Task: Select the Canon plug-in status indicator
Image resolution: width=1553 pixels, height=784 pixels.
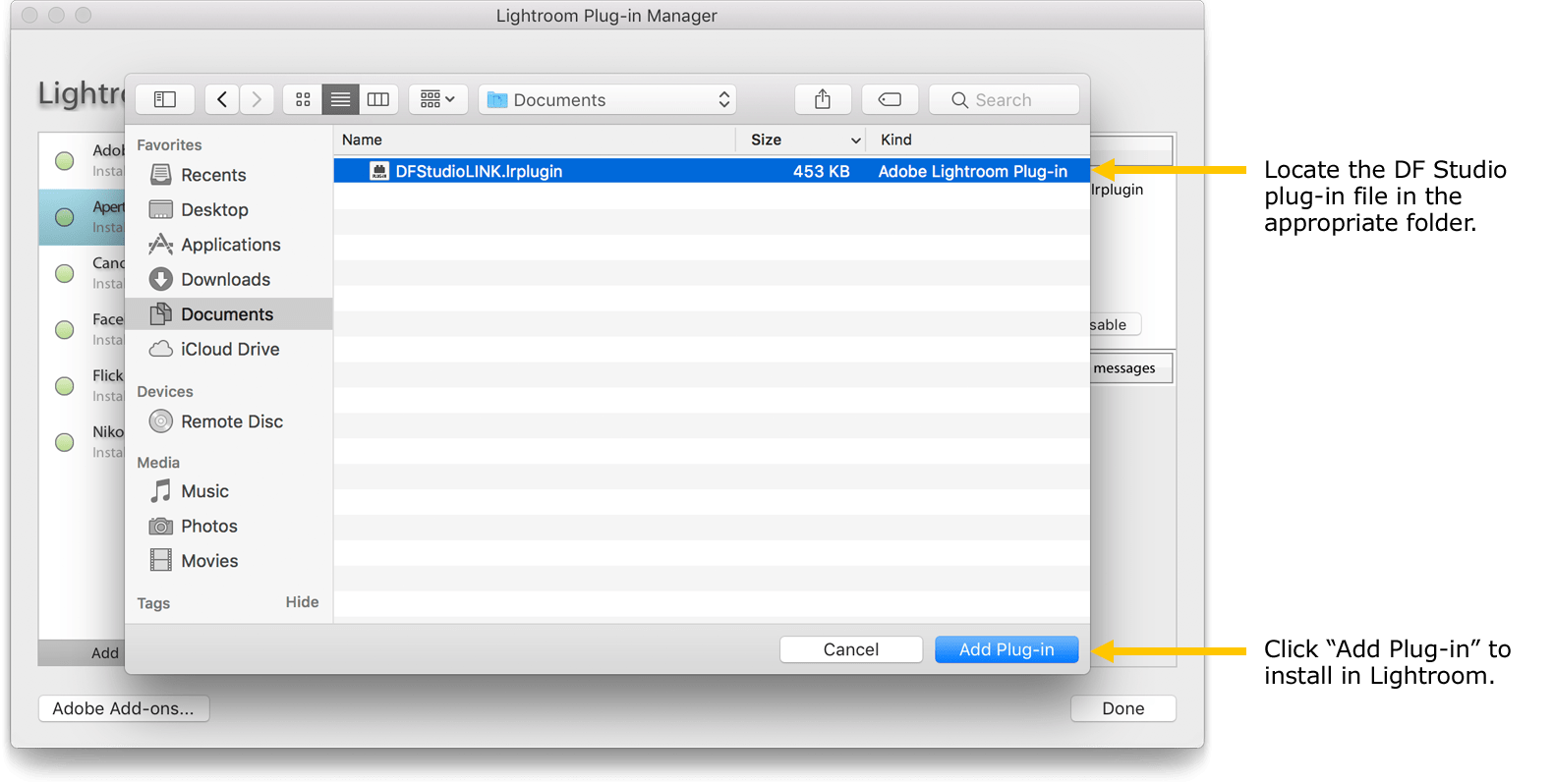Action: (65, 273)
